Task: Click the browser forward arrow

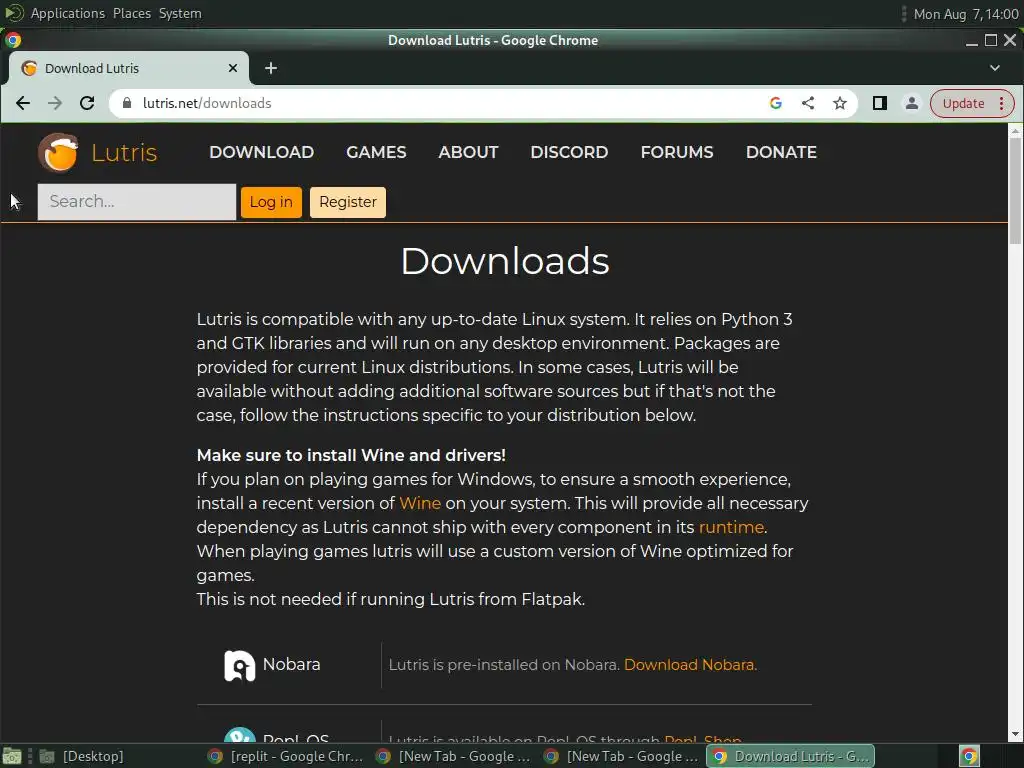Action: coord(55,103)
